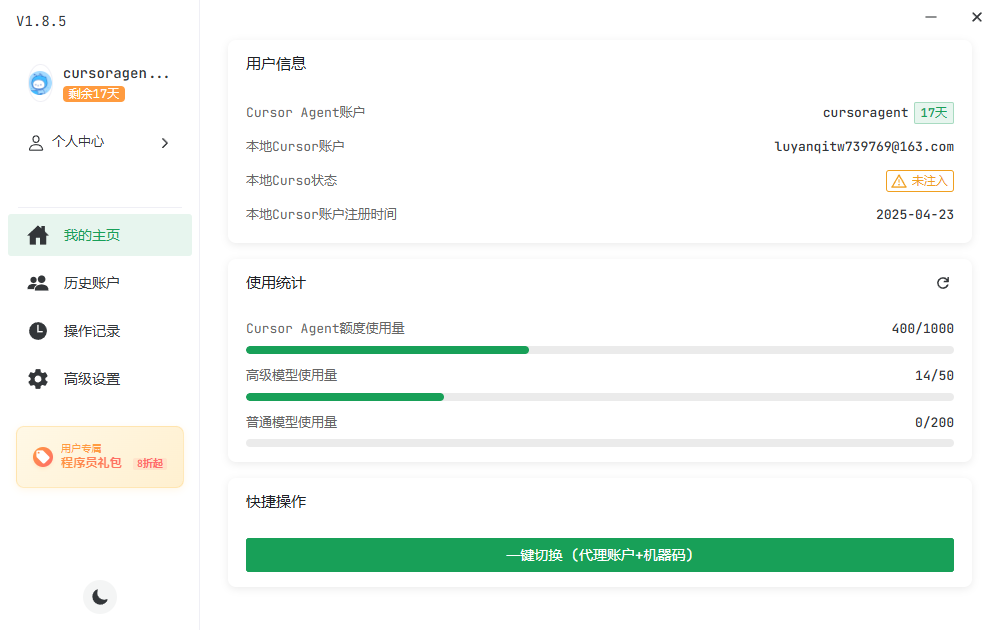Open the 程序员礼包 promotion banner

pos(100,457)
